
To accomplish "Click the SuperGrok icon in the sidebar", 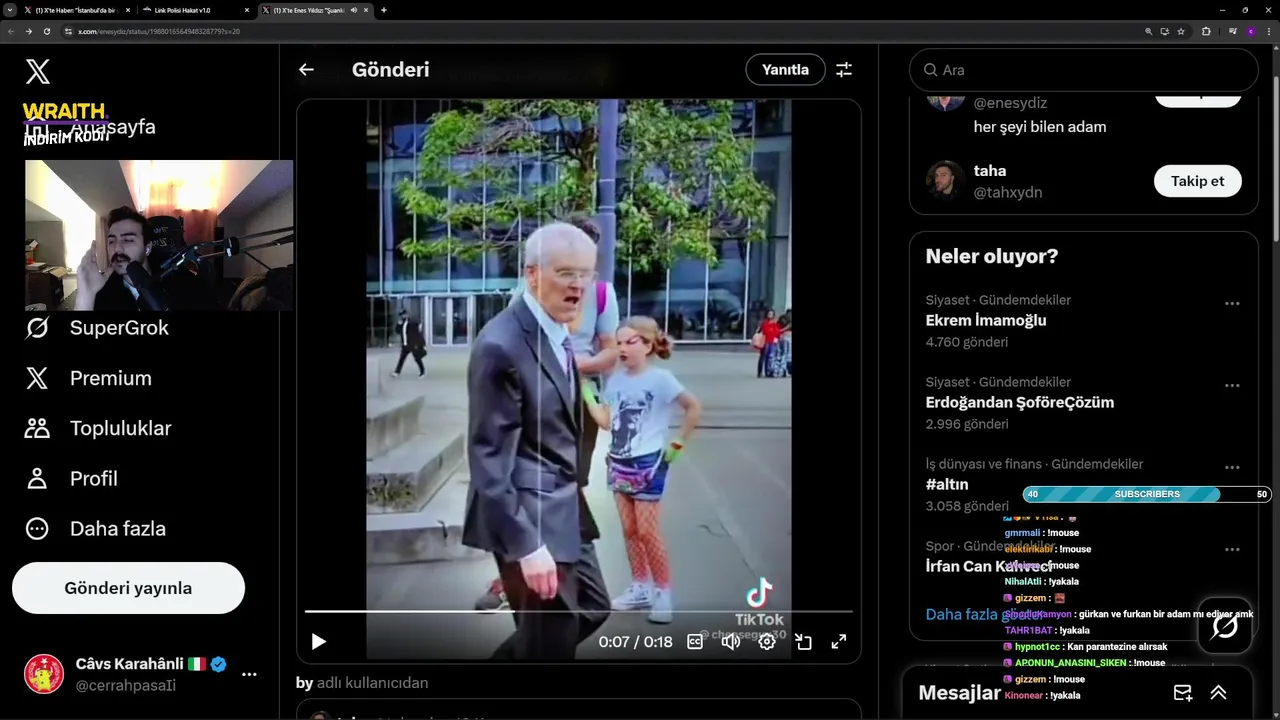I will click(x=37, y=328).
